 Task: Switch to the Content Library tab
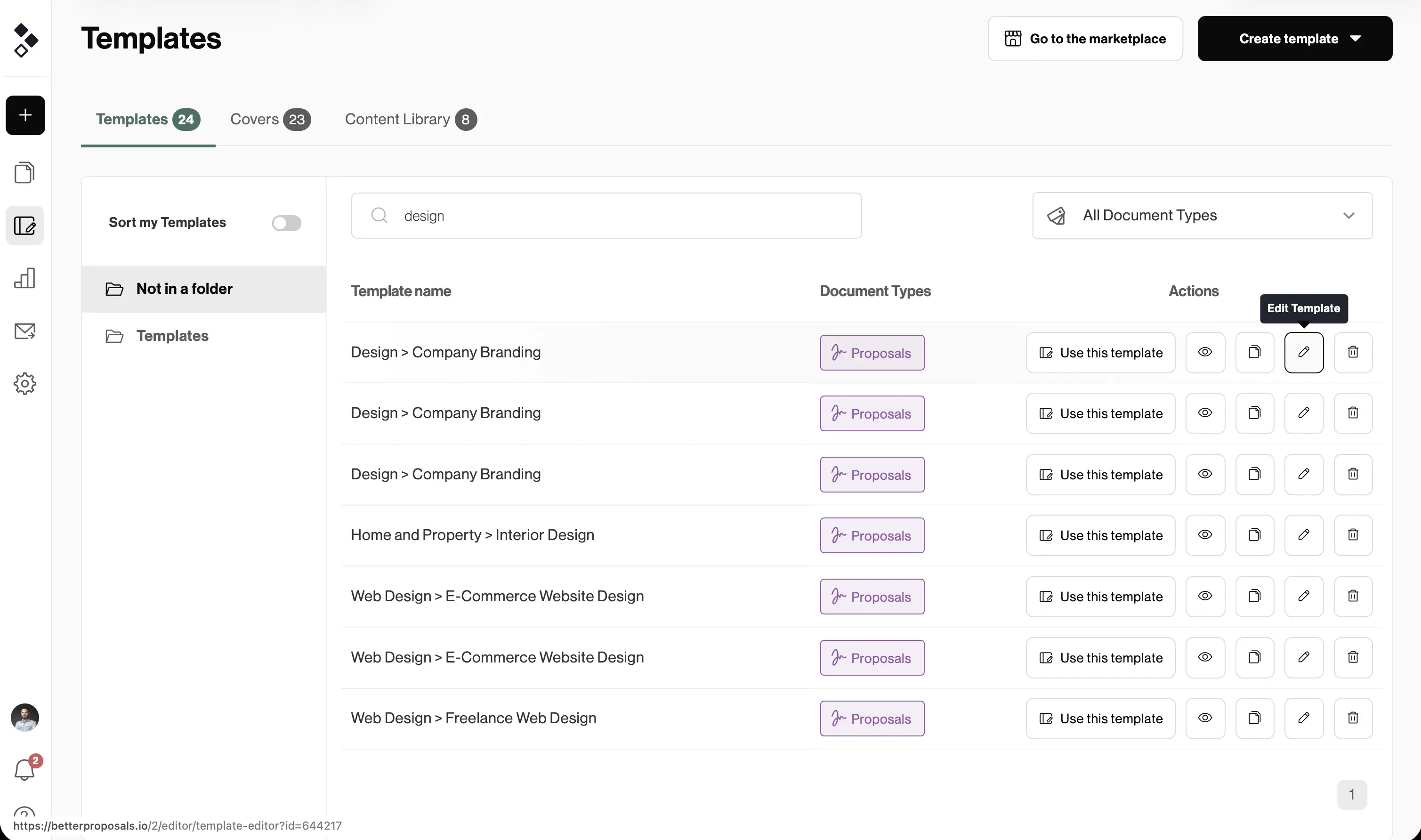coord(411,120)
